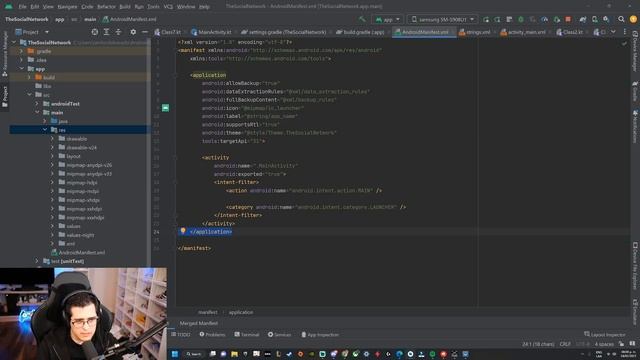Open the Code menu
The image size is (640, 360).
[x=87, y=7]
